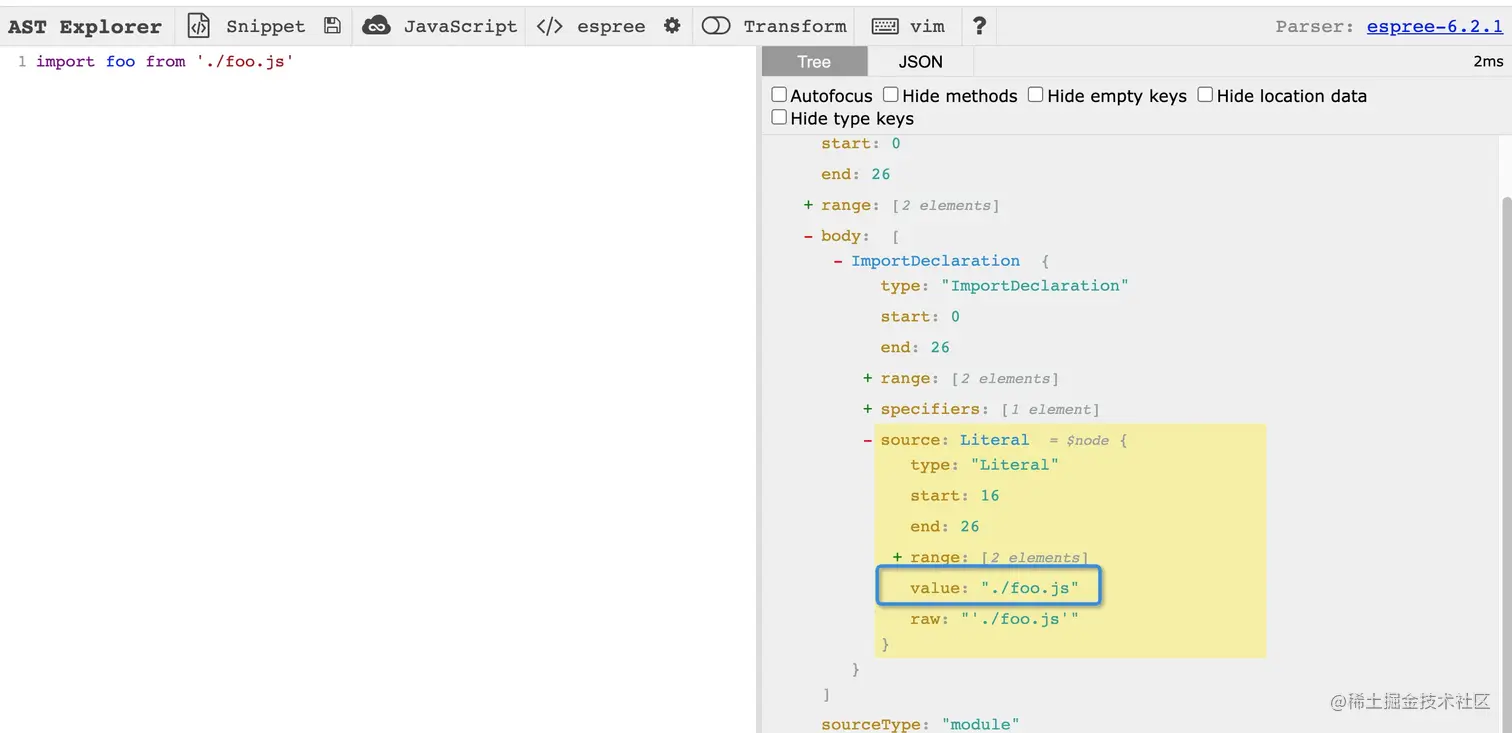Open help question mark icon
Screen dimensions: 1512x733
click(x=979, y=26)
